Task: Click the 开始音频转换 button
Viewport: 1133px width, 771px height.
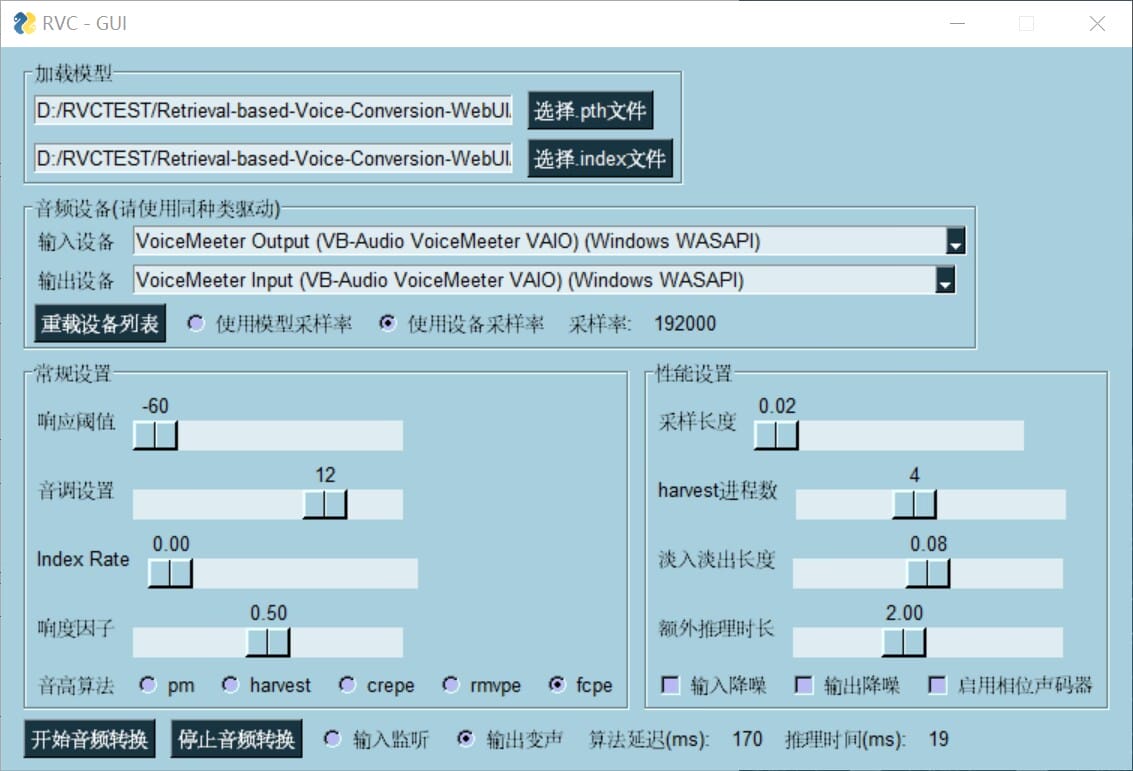Action: [x=89, y=739]
